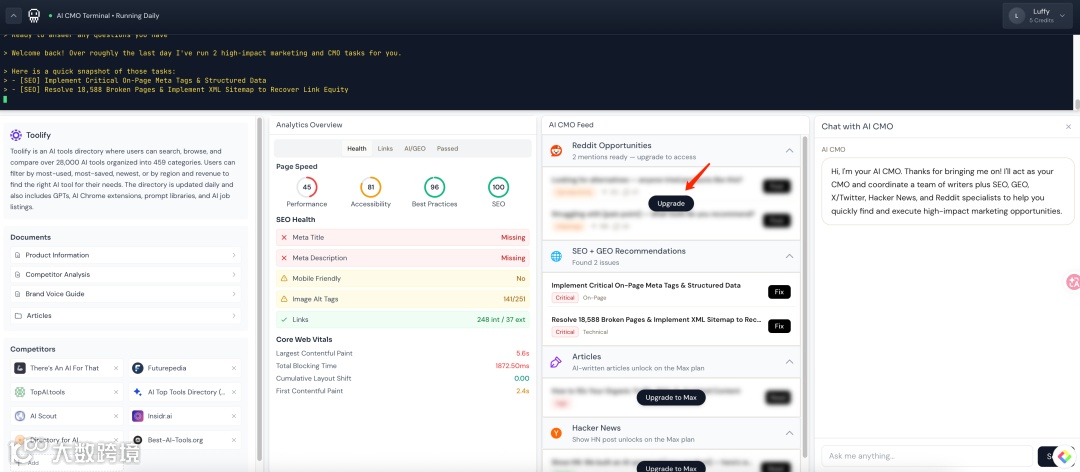Click the Hacker News Y icon
1080x472 pixels.
(557, 433)
